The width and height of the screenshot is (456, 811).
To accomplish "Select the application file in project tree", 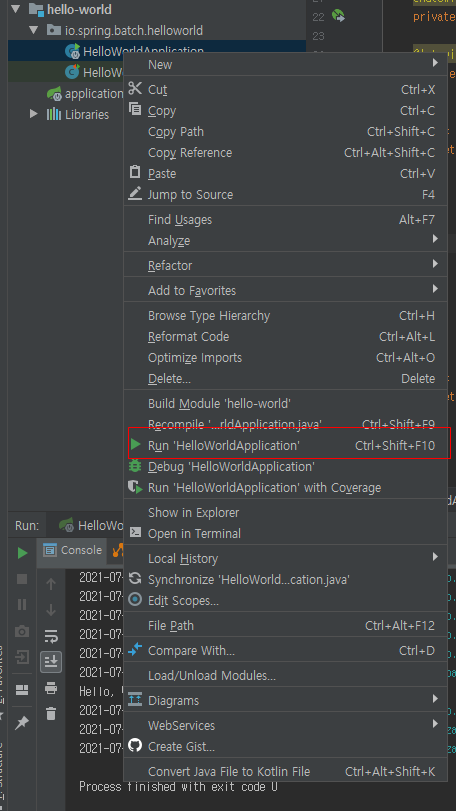I will 85,94.
